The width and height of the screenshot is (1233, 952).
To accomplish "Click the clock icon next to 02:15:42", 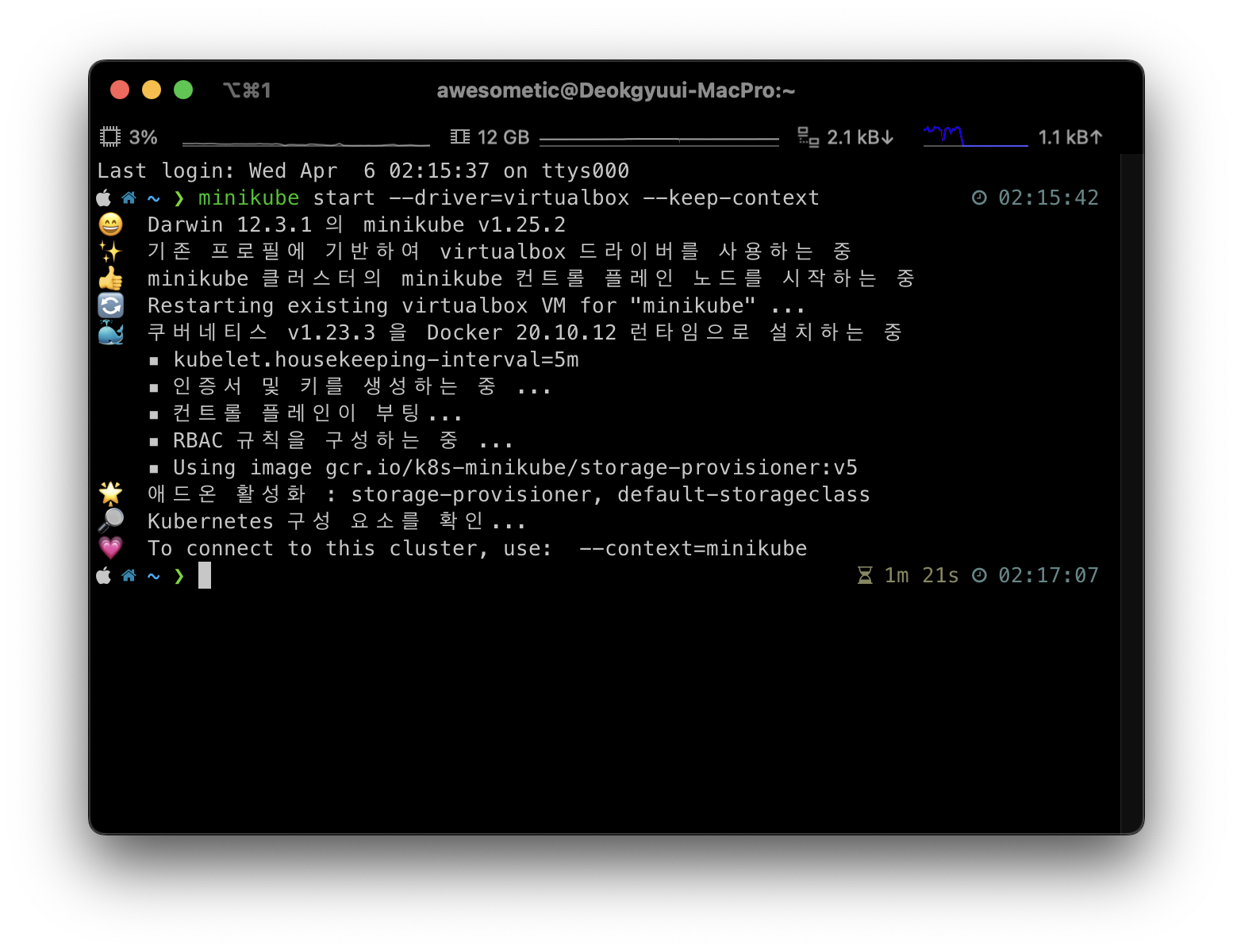I will point(980,198).
